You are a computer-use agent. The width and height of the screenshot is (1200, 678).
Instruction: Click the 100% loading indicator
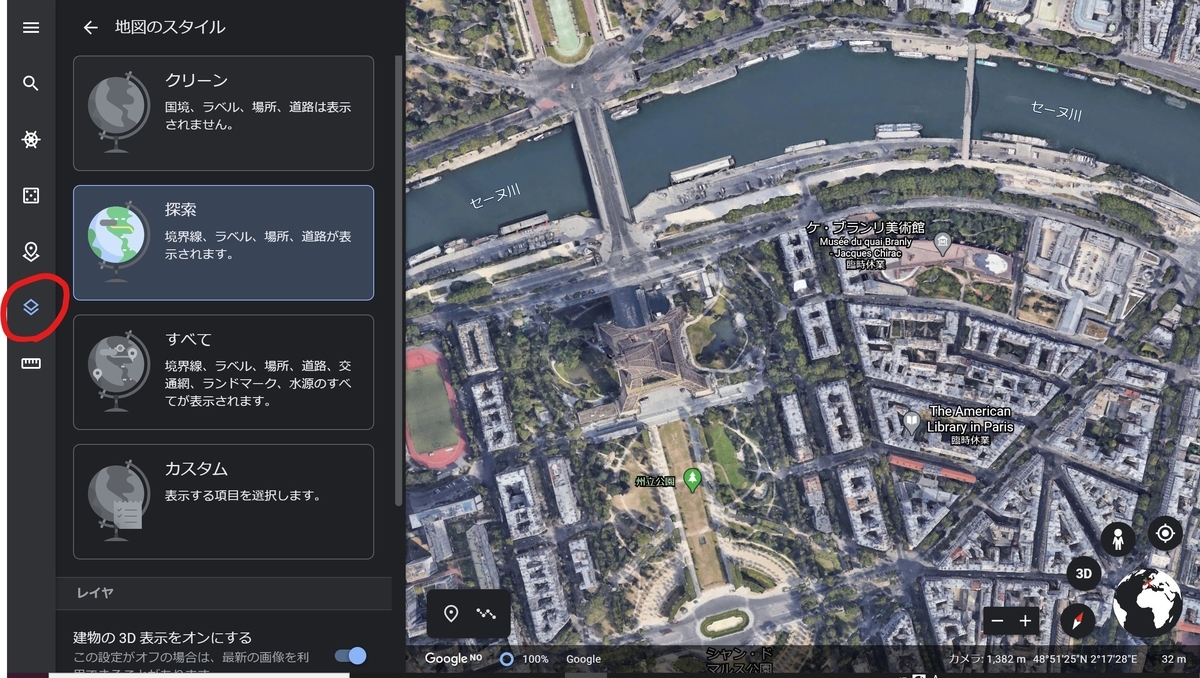524,659
